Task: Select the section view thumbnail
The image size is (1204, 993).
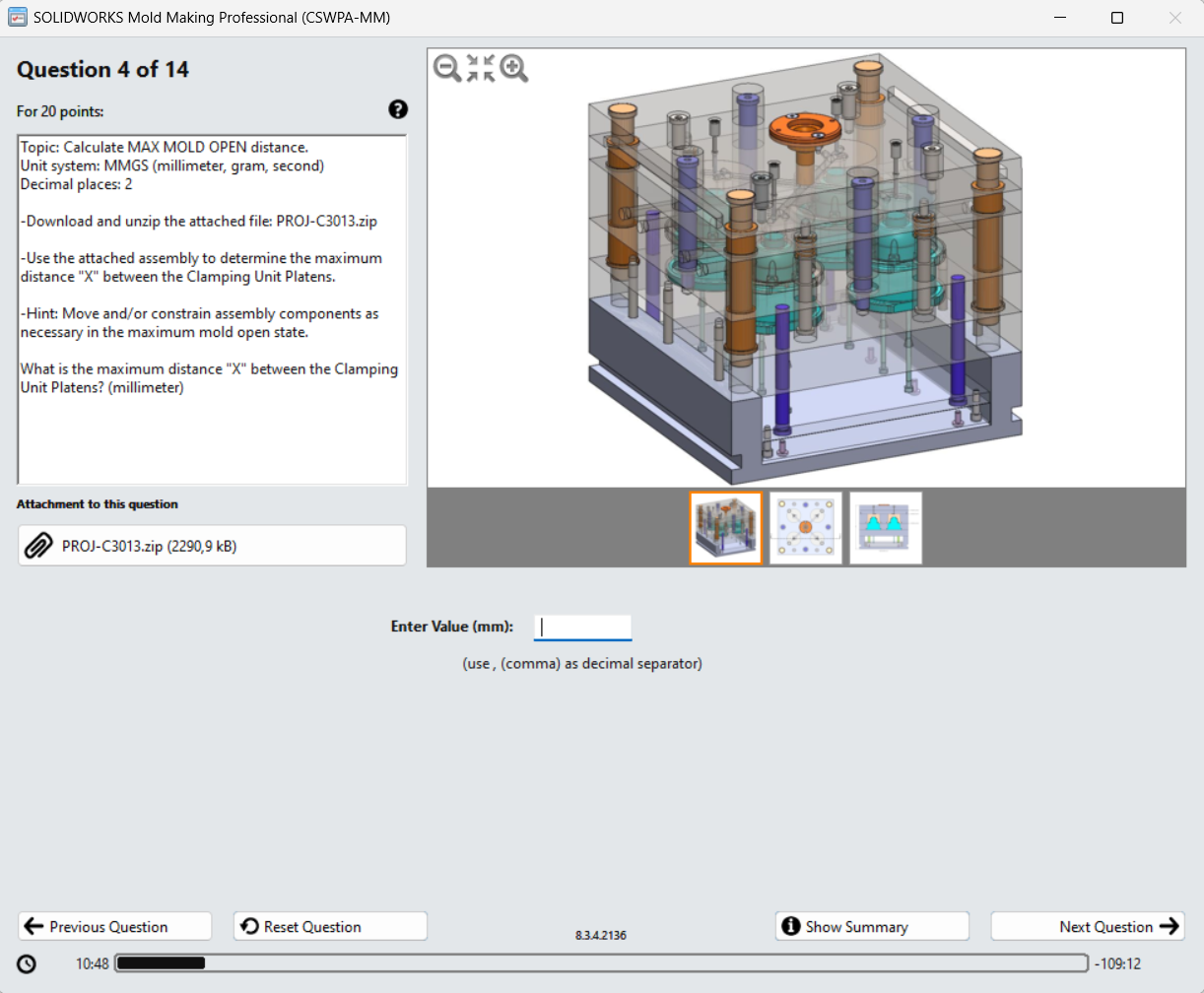Action: pyautogui.click(x=885, y=528)
